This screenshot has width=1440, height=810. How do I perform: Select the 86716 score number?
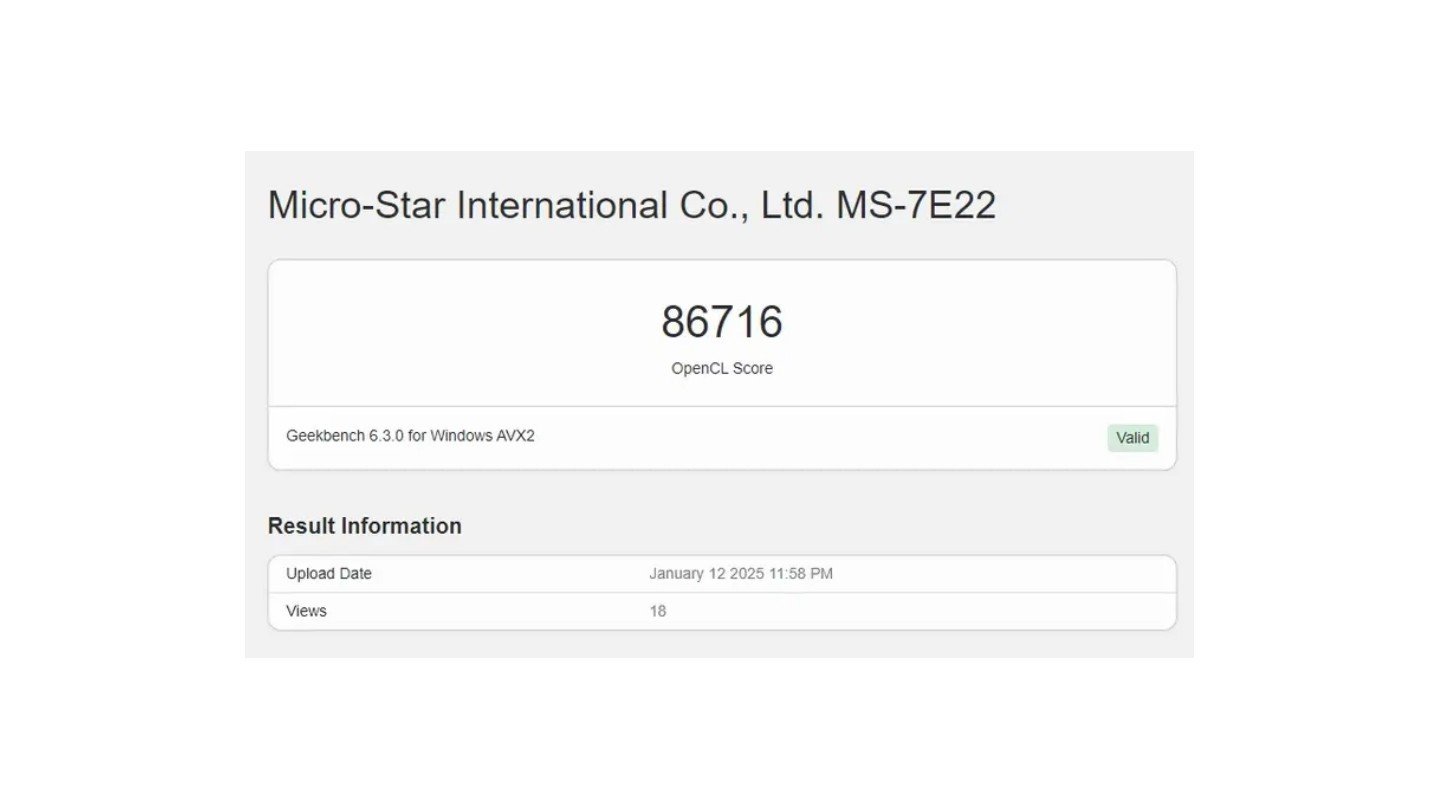click(x=721, y=322)
